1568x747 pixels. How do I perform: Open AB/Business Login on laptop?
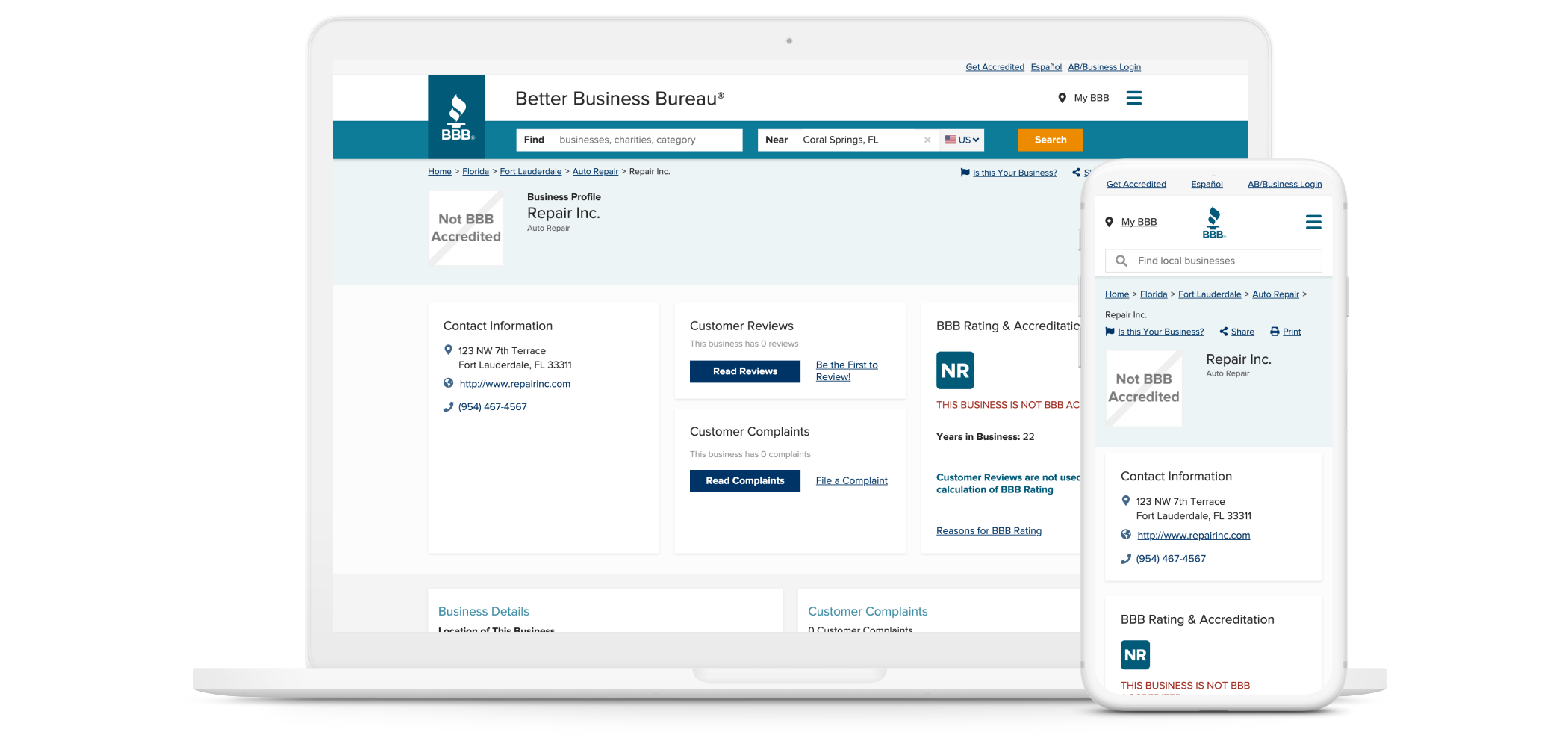tap(1104, 67)
